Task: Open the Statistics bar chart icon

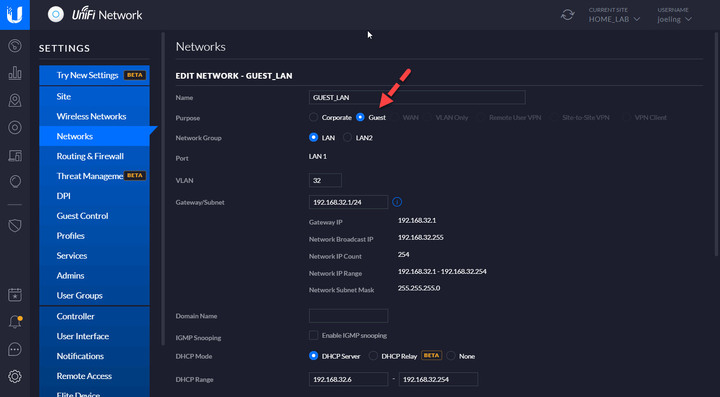Action: (x=15, y=73)
